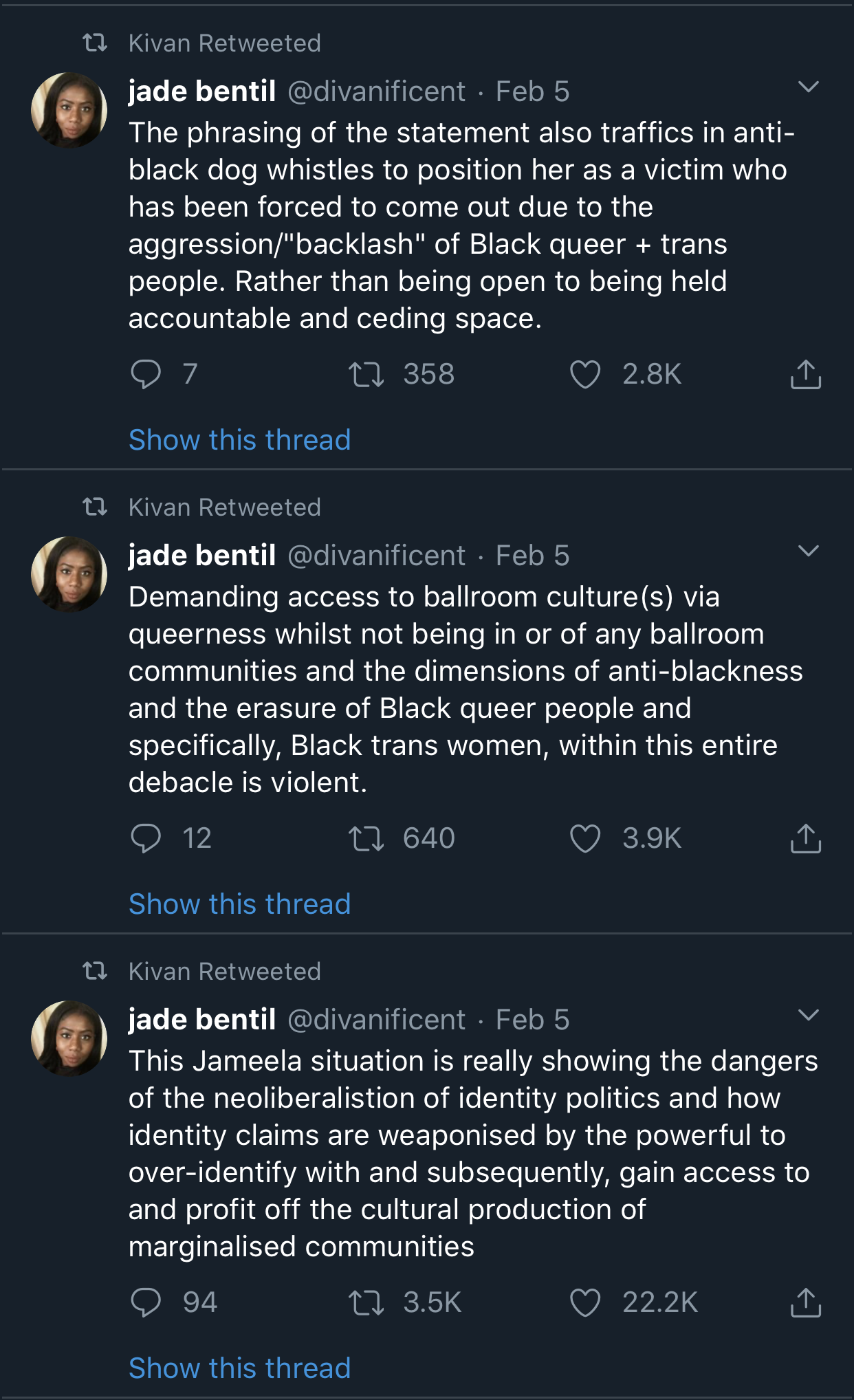854x1400 pixels.
Task: Open jade bentil's avatar on the first tweet
Action: click(69, 110)
